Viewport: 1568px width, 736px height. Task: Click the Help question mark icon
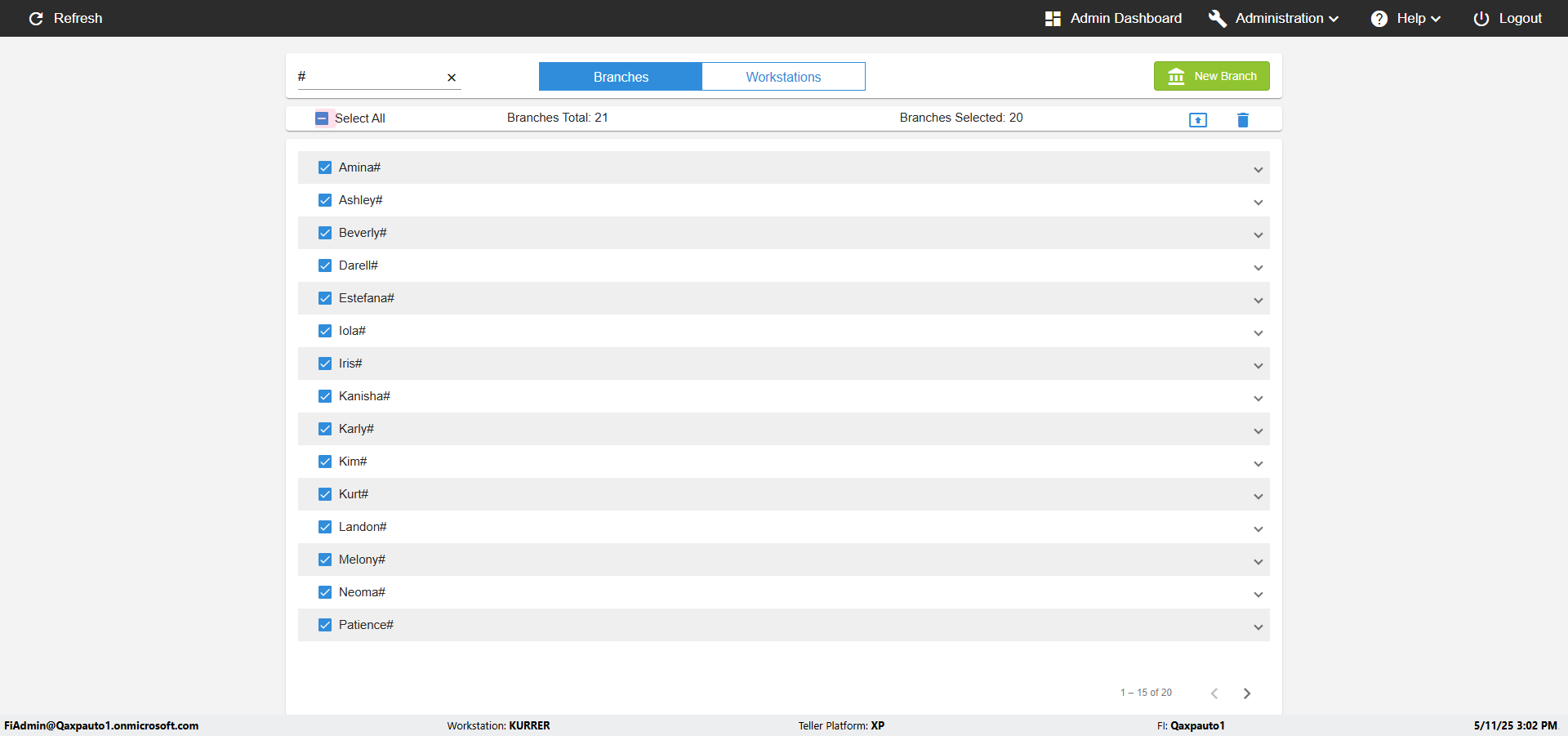1379,18
